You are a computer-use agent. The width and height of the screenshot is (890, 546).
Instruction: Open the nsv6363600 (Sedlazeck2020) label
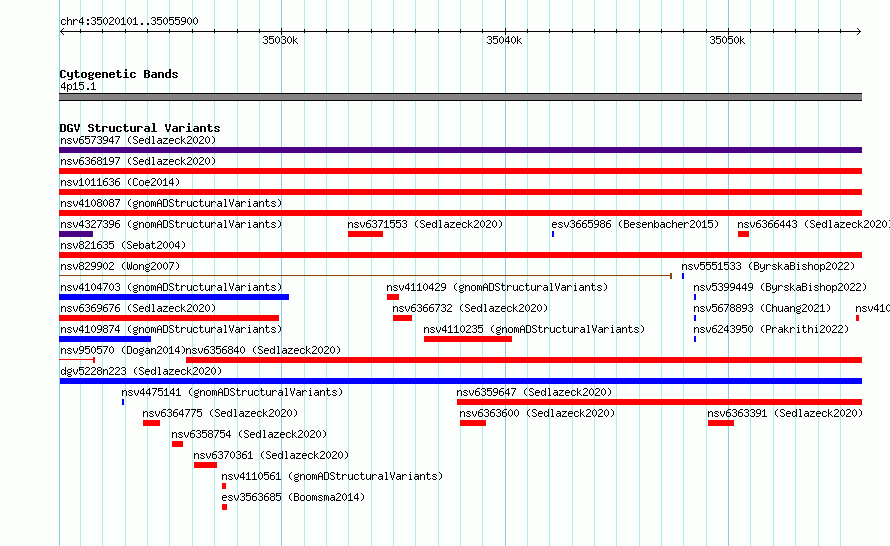point(538,413)
